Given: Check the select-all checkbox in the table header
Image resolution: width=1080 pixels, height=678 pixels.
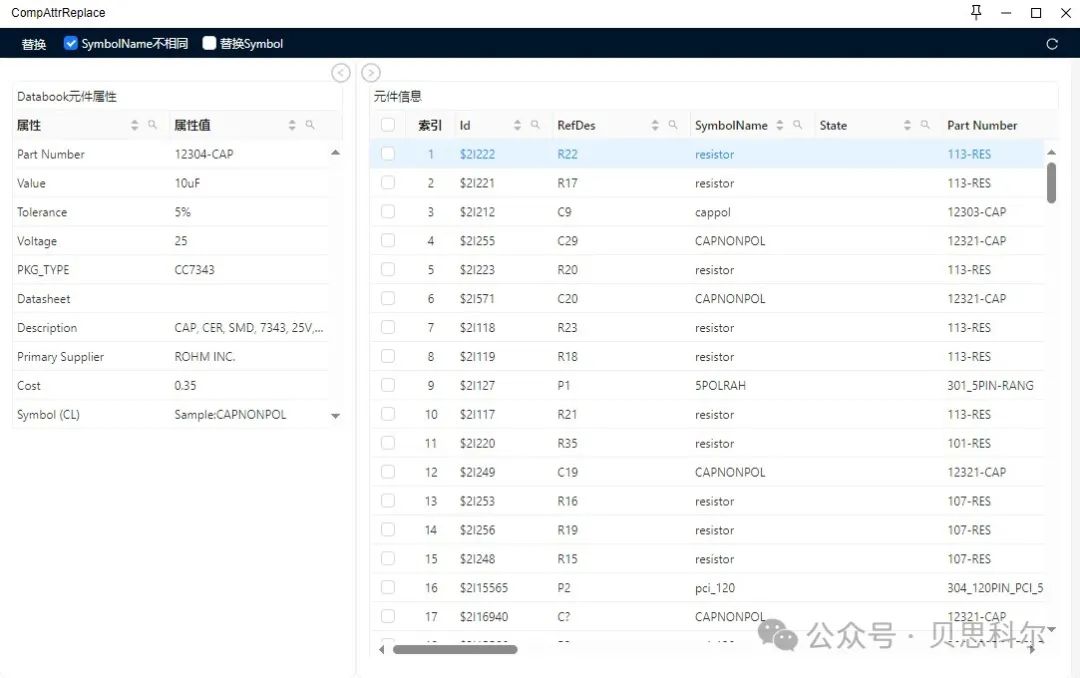Looking at the screenshot, I should click(388, 125).
